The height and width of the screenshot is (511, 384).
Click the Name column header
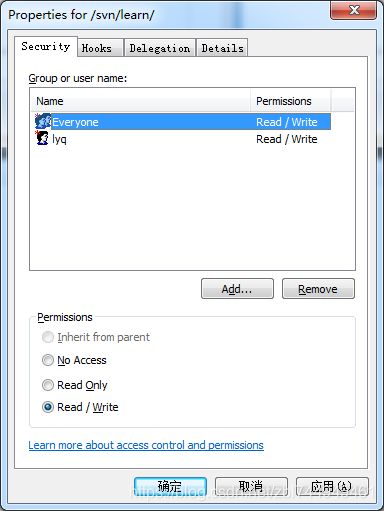coord(140,101)
